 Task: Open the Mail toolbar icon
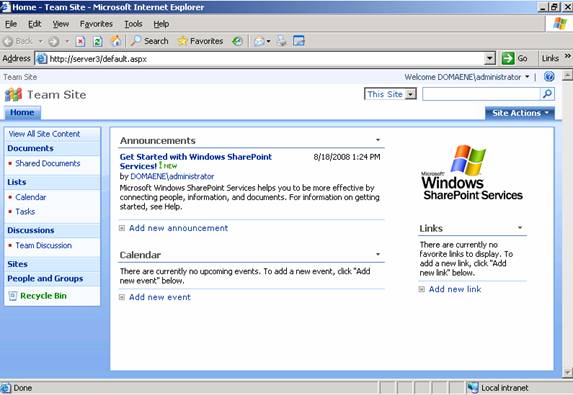[259, 41]
